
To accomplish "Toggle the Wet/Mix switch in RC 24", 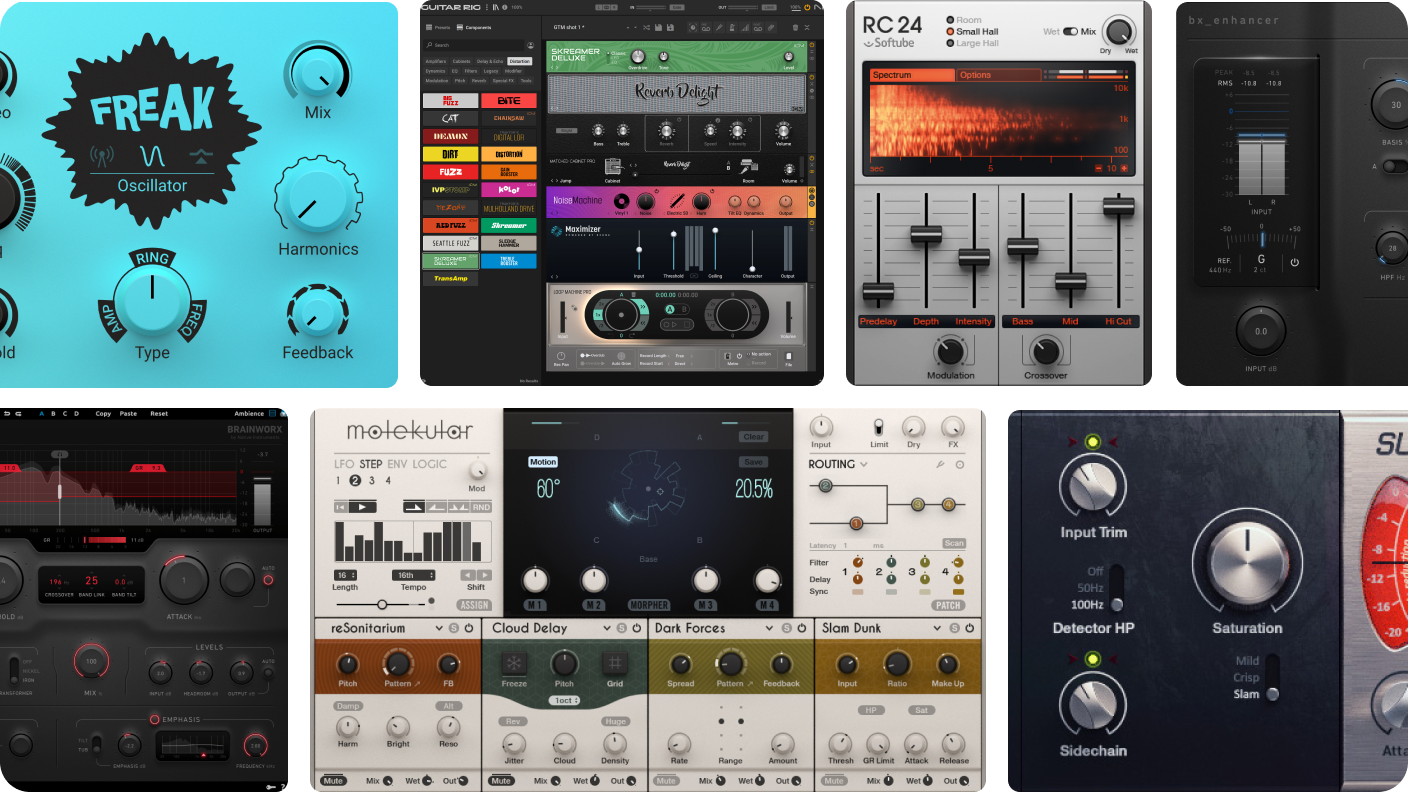I will coord(1070,32).
